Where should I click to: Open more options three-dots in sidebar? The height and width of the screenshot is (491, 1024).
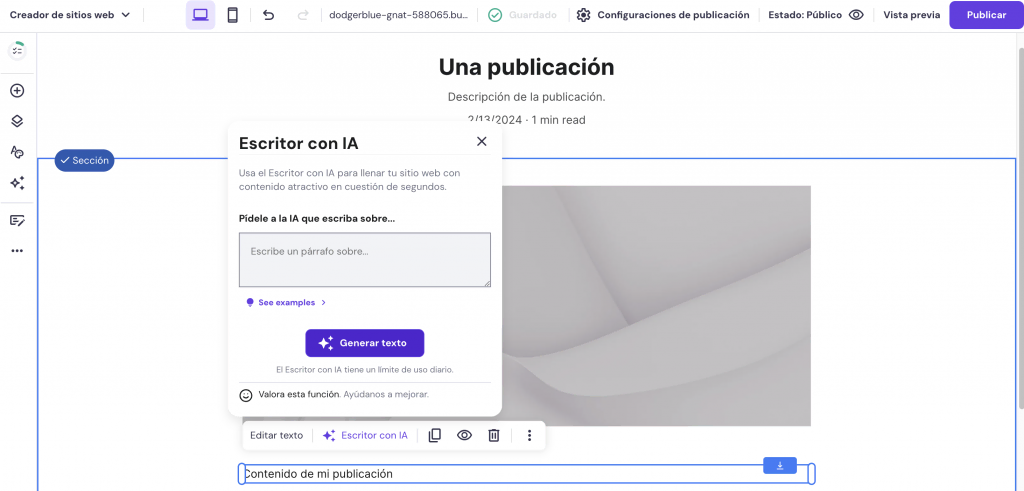(x=17, y=251)
